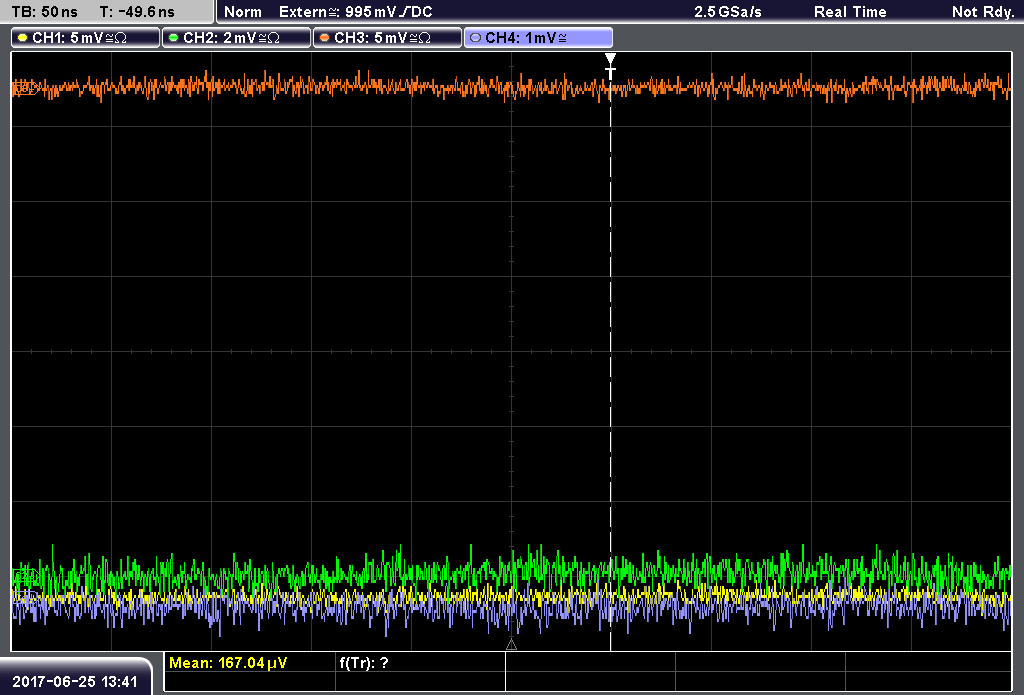Click the Real Time acquisition mode label
This screenshot has width=1024, height=695.
coord(850,12)
